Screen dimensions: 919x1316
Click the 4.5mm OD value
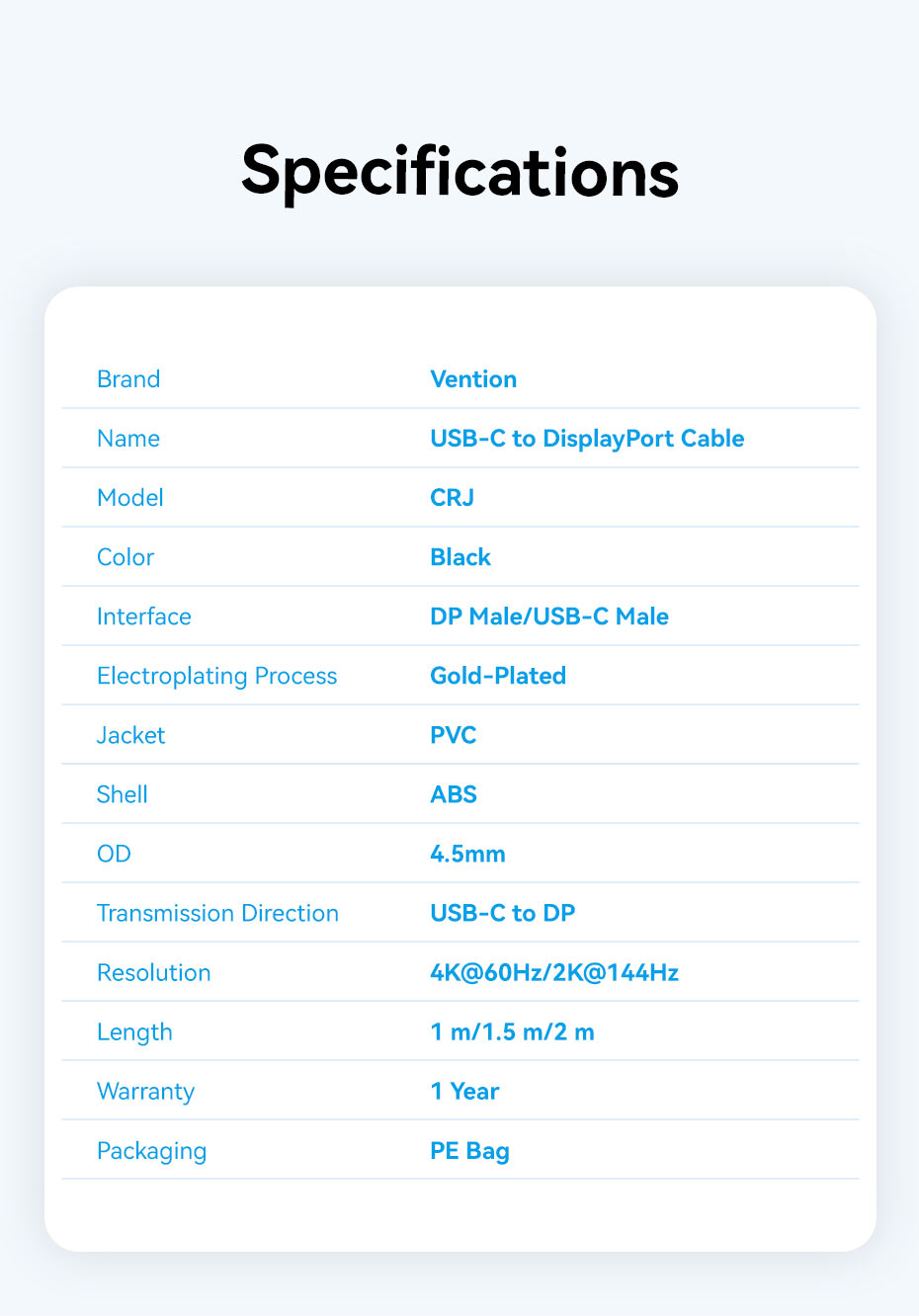coord(467,854)
